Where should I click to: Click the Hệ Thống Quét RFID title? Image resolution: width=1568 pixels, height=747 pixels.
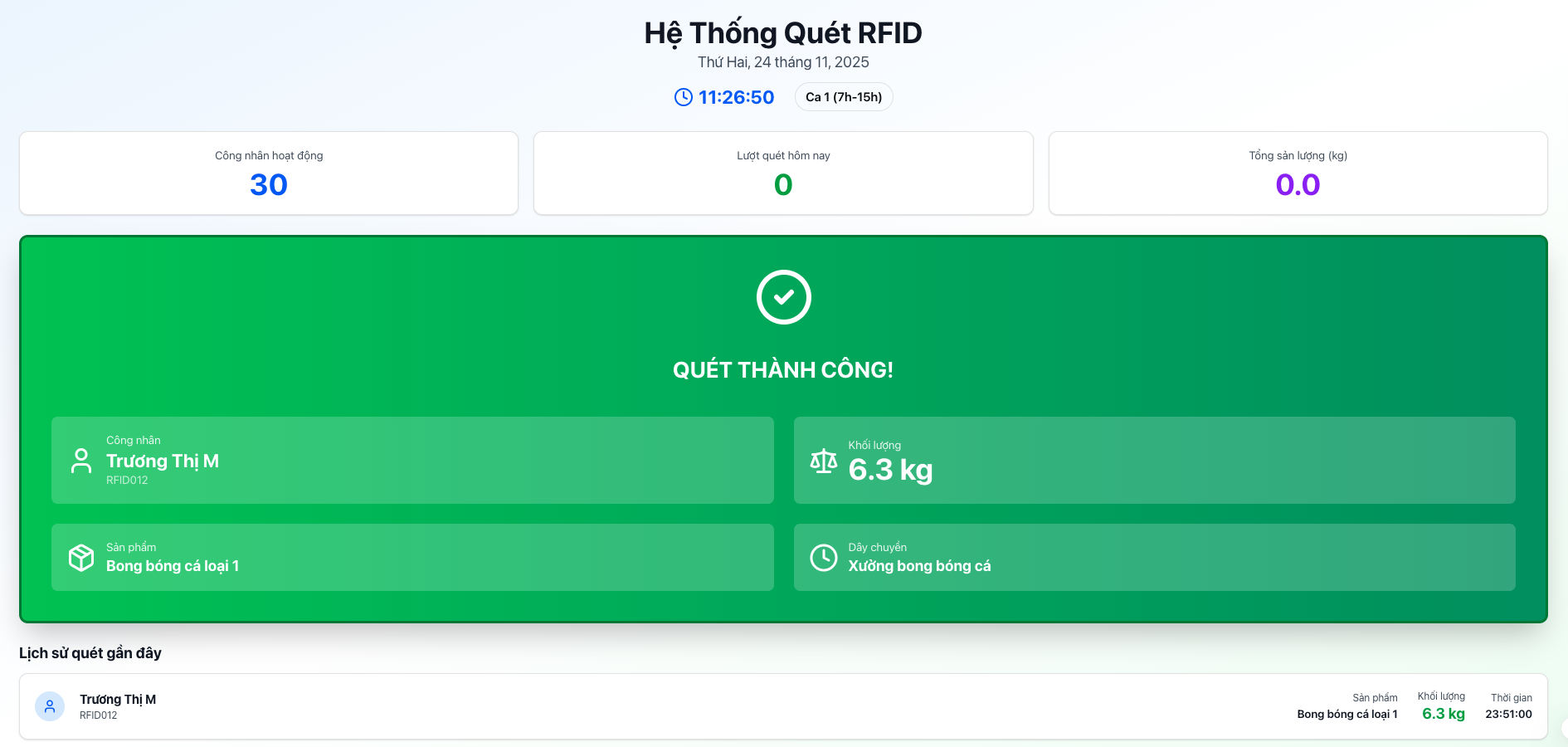783,32
